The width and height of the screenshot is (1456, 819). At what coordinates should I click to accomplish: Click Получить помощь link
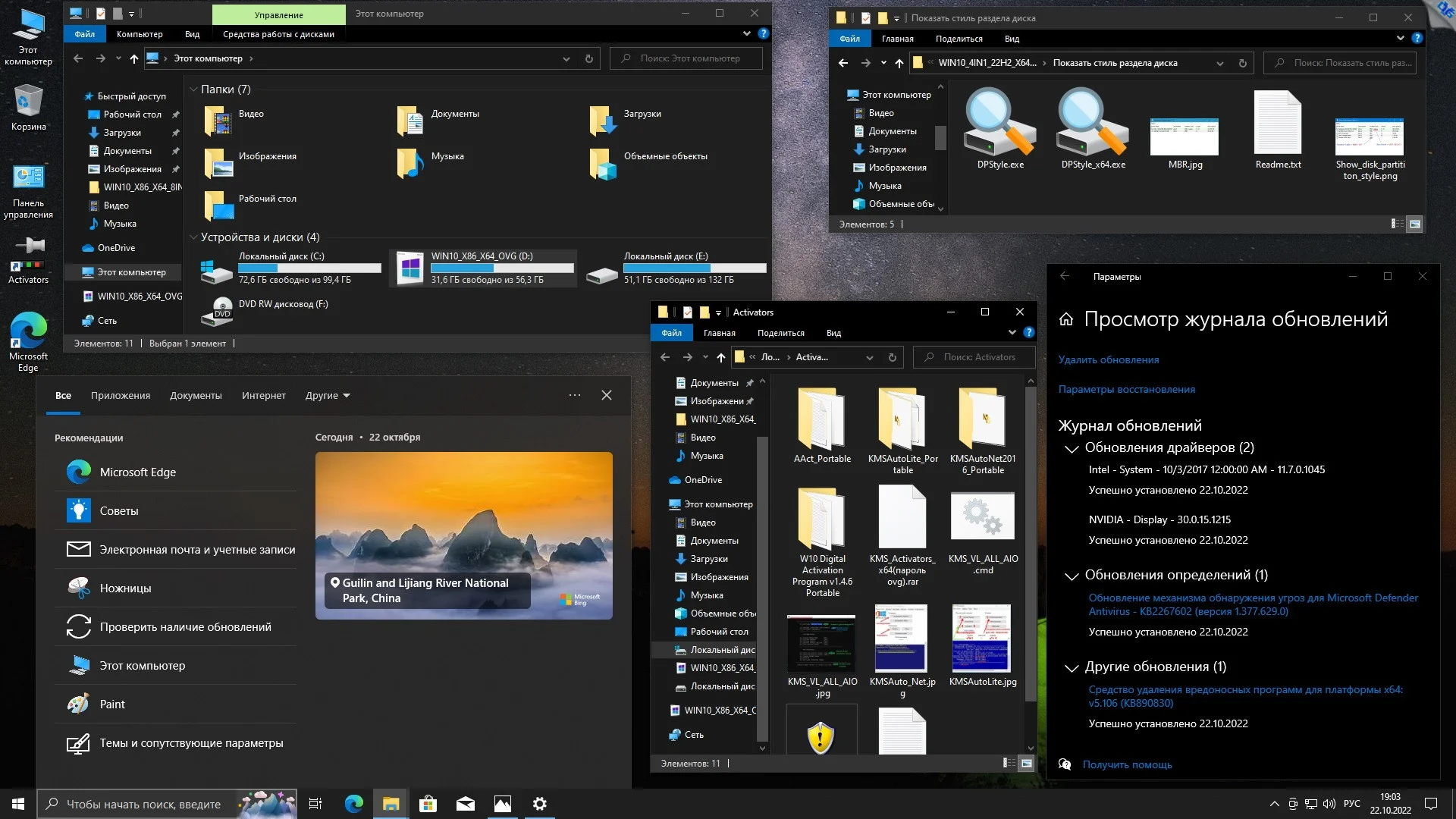click(1127, 764)
